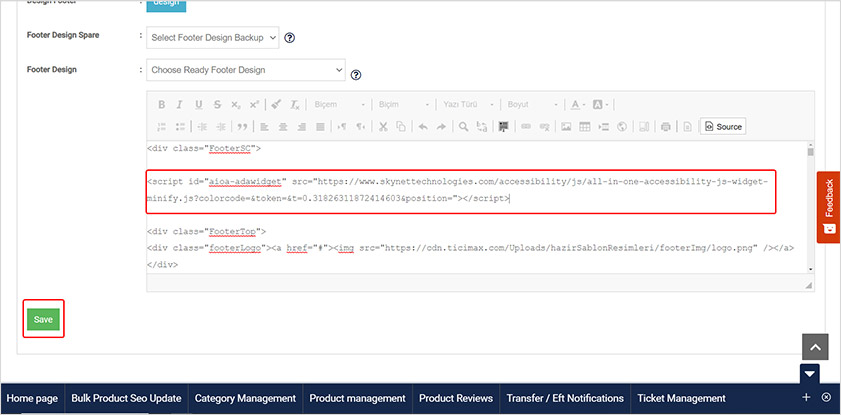The image size is (841, 415).
Task: Click the remove format icon
Action: [x=295, y=105]
